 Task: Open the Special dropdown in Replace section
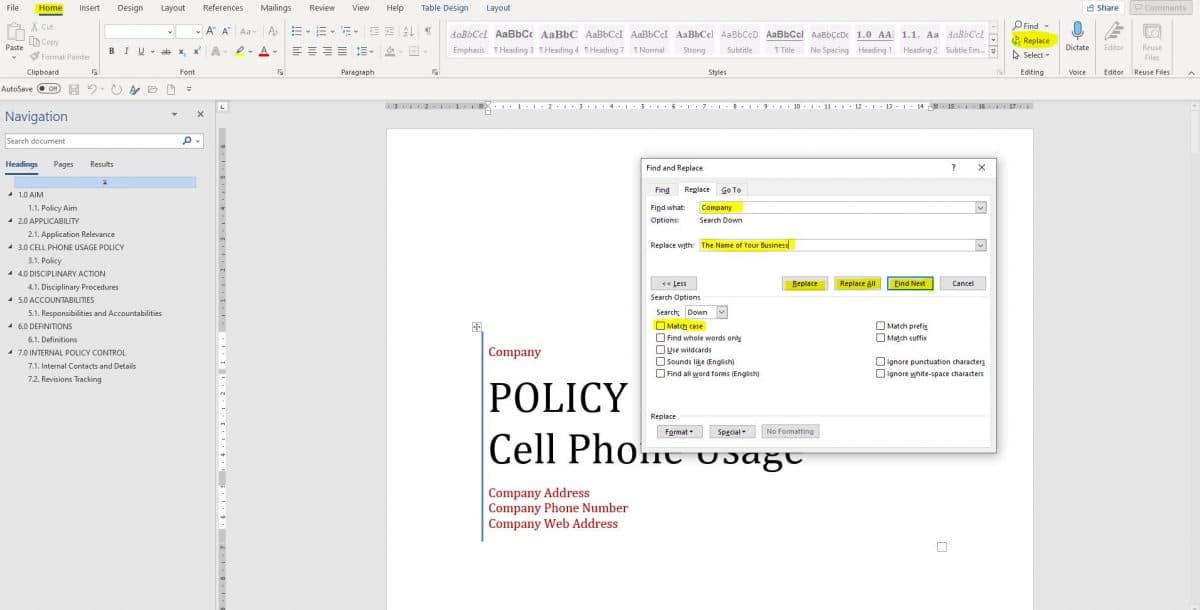coord(731,431)
